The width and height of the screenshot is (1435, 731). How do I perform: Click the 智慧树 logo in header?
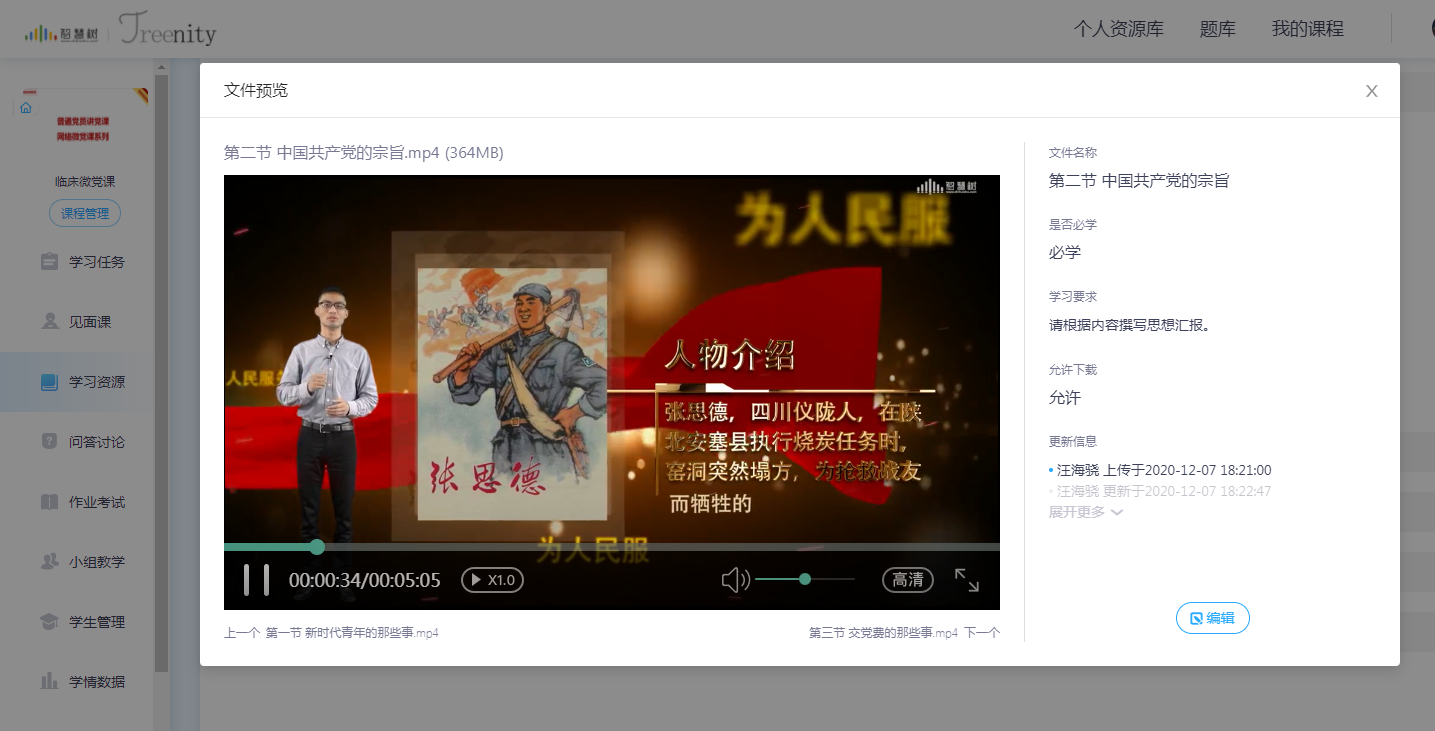click(x=63, y=33)
